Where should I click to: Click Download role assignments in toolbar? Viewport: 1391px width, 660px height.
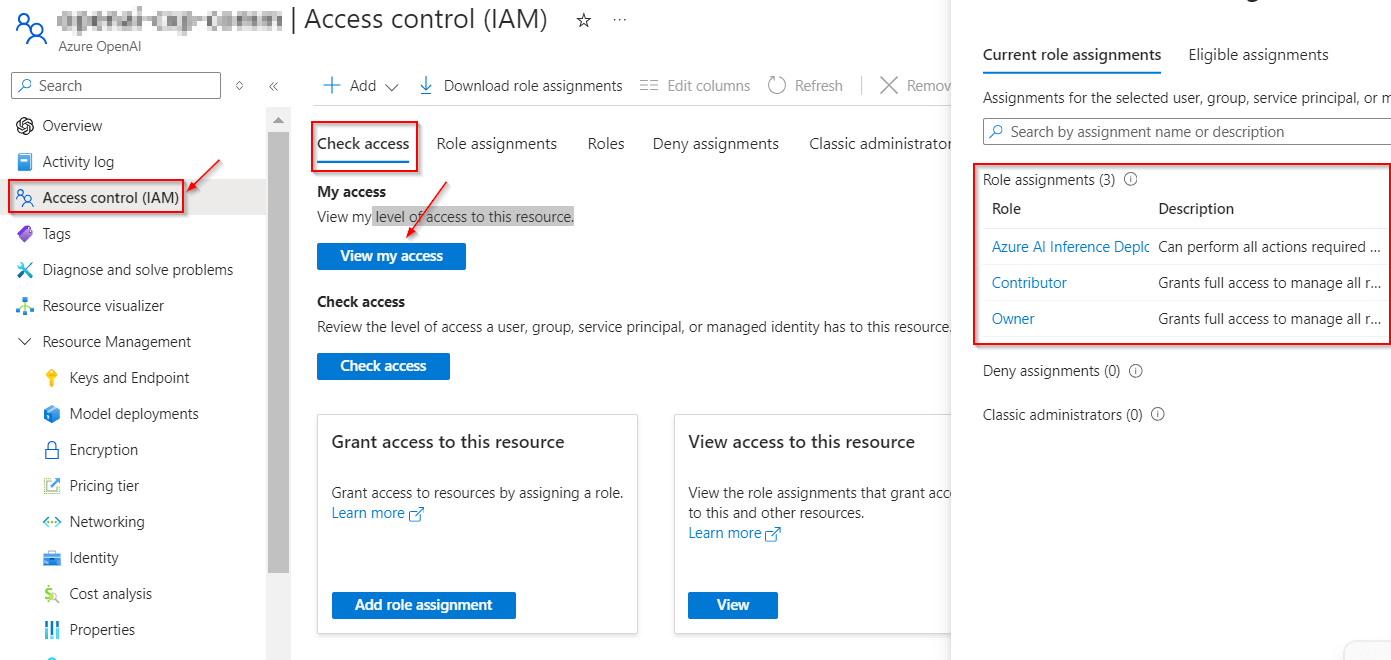pos(520,86)
